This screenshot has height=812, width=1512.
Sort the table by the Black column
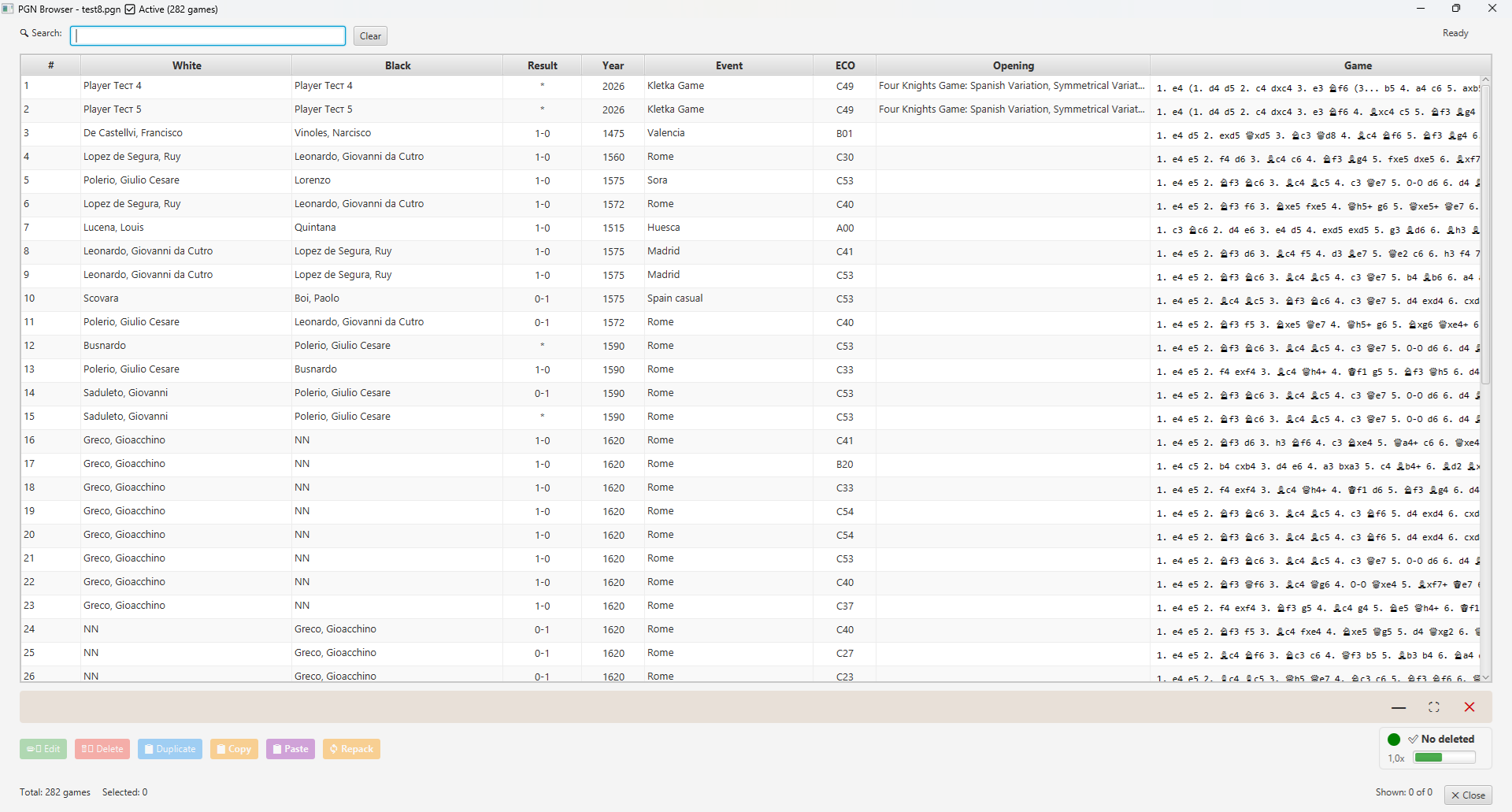pyautogui.click(x=398, y=65)
